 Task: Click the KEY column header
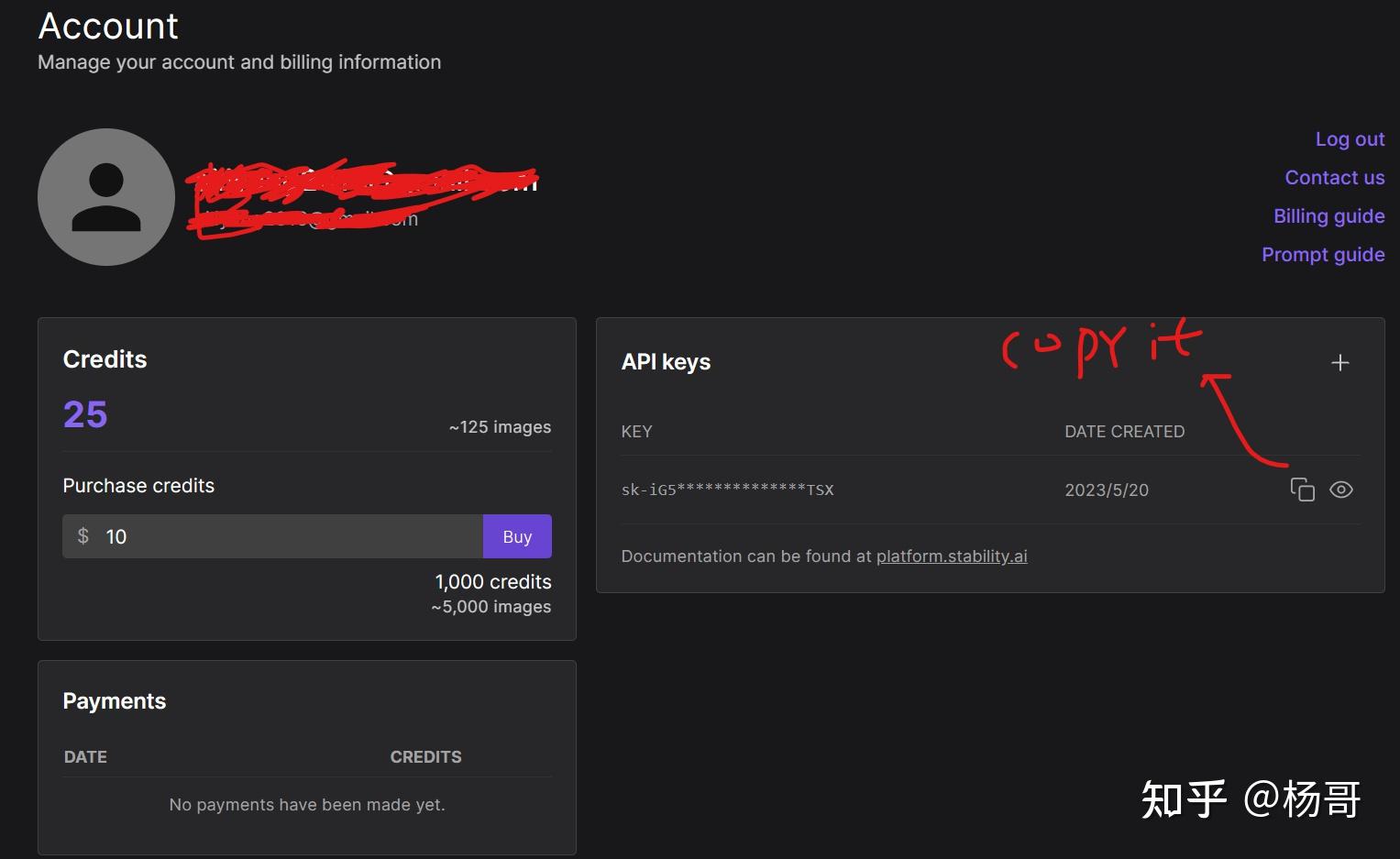point(636,432)
